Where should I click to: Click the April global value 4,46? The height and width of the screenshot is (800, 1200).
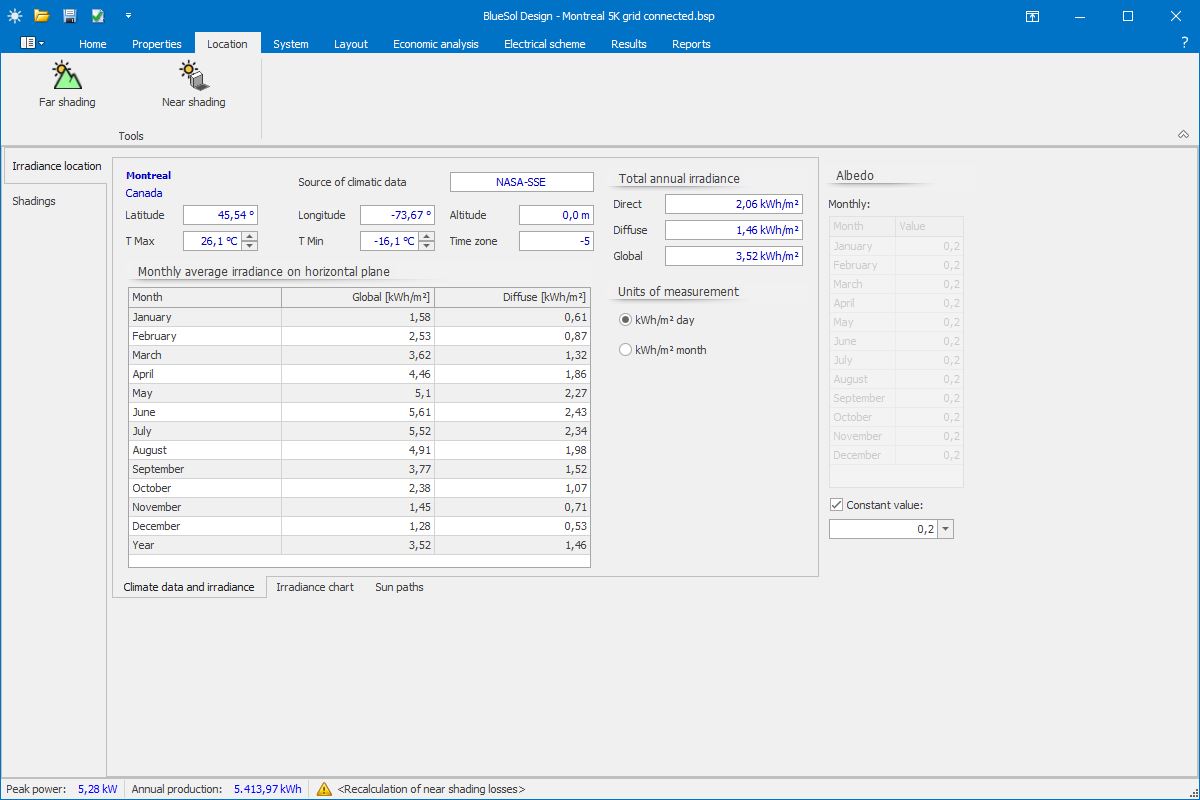[x=358, y=374]
